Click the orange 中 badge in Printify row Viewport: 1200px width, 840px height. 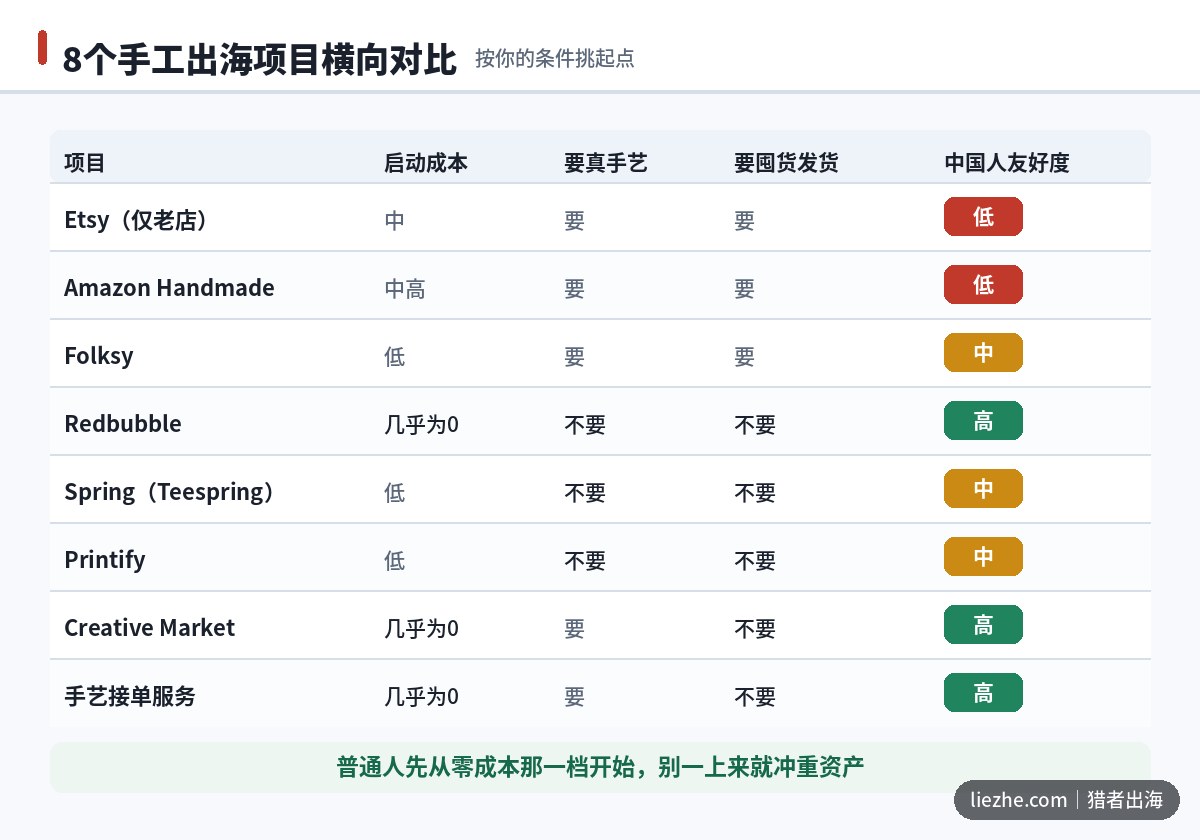point(983,557)
